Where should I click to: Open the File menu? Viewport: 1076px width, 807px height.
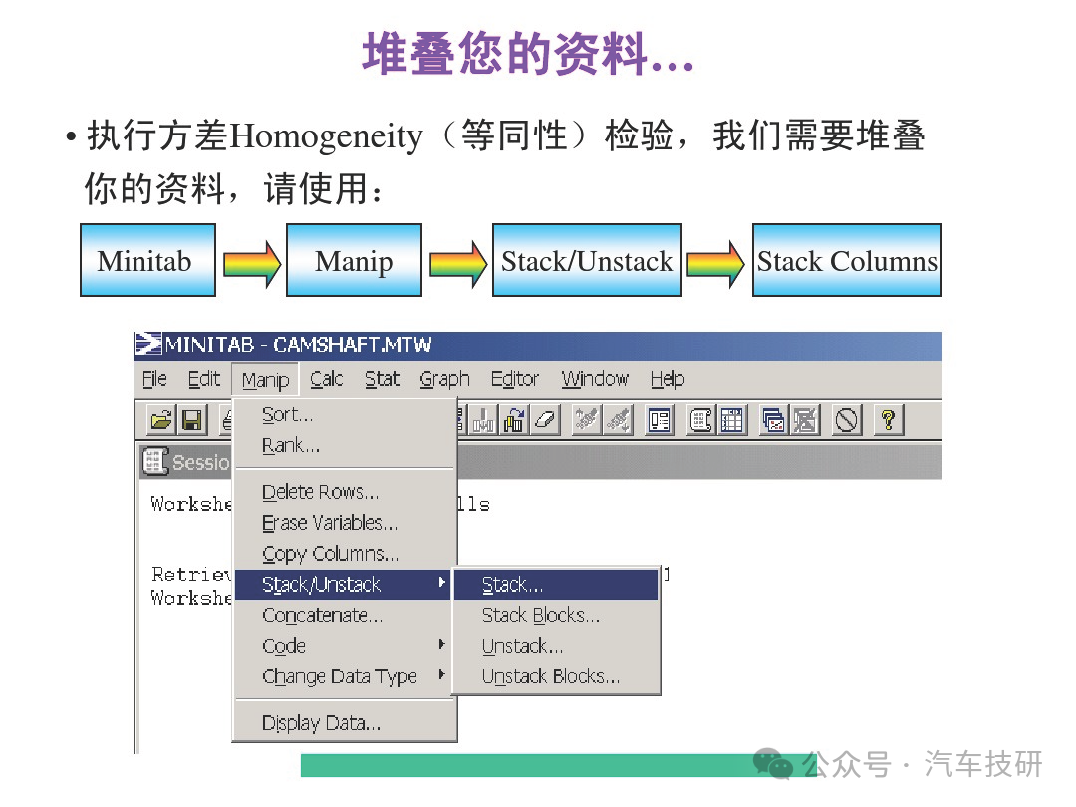point(154,379)
